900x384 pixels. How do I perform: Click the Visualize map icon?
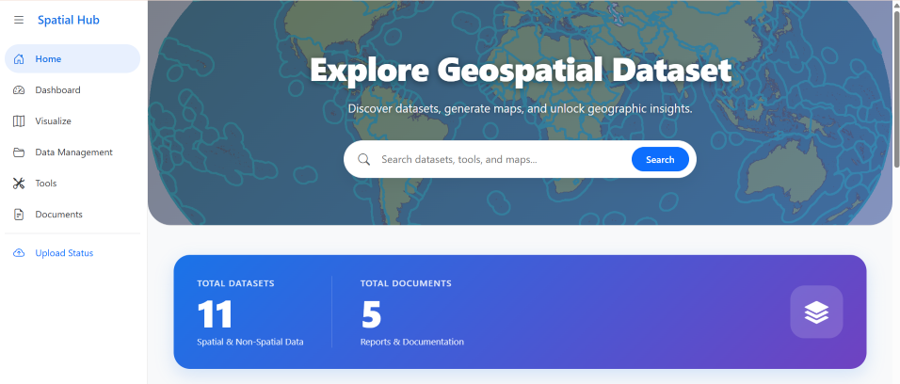pyautogui.click(x=19, y=121)
